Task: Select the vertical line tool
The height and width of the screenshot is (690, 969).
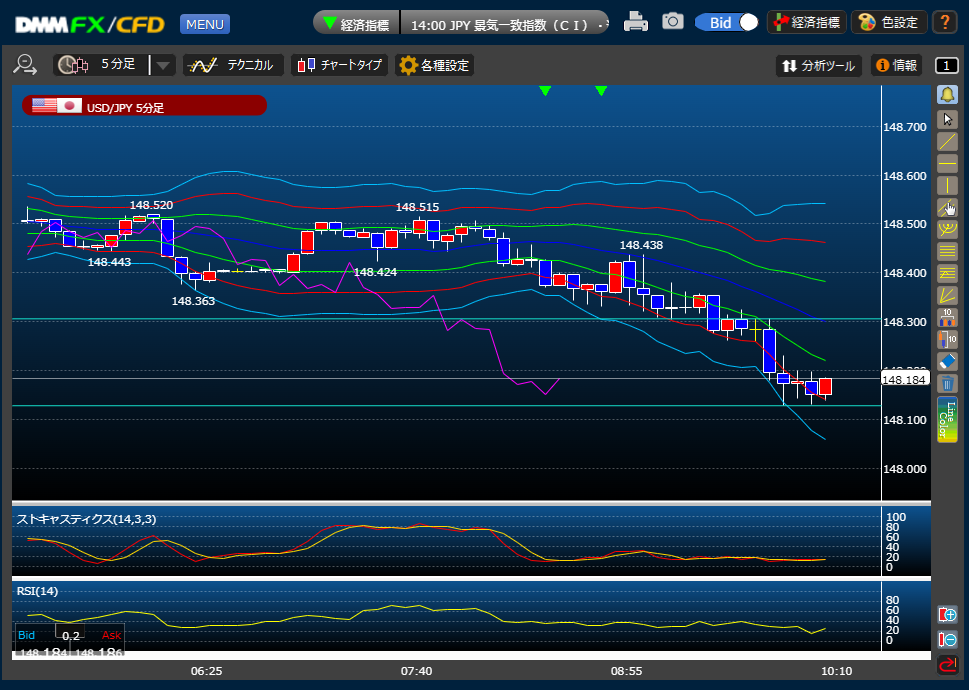Action: pos(947,185)
